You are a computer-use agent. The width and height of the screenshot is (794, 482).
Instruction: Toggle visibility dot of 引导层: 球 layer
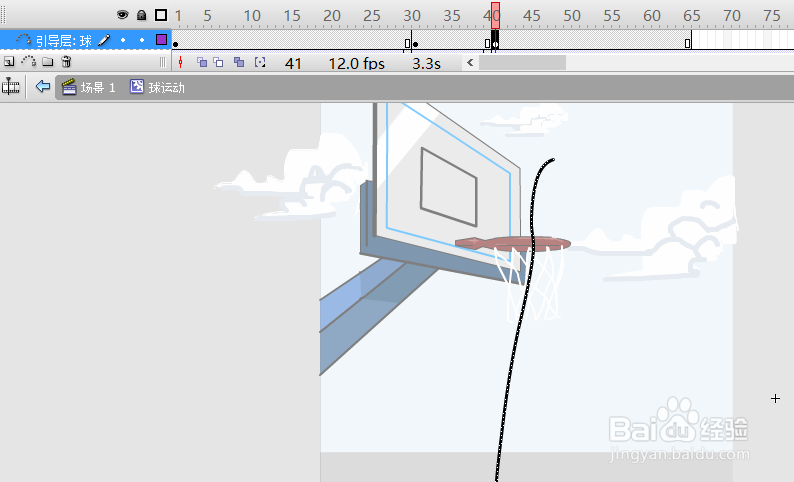(123, 40)
